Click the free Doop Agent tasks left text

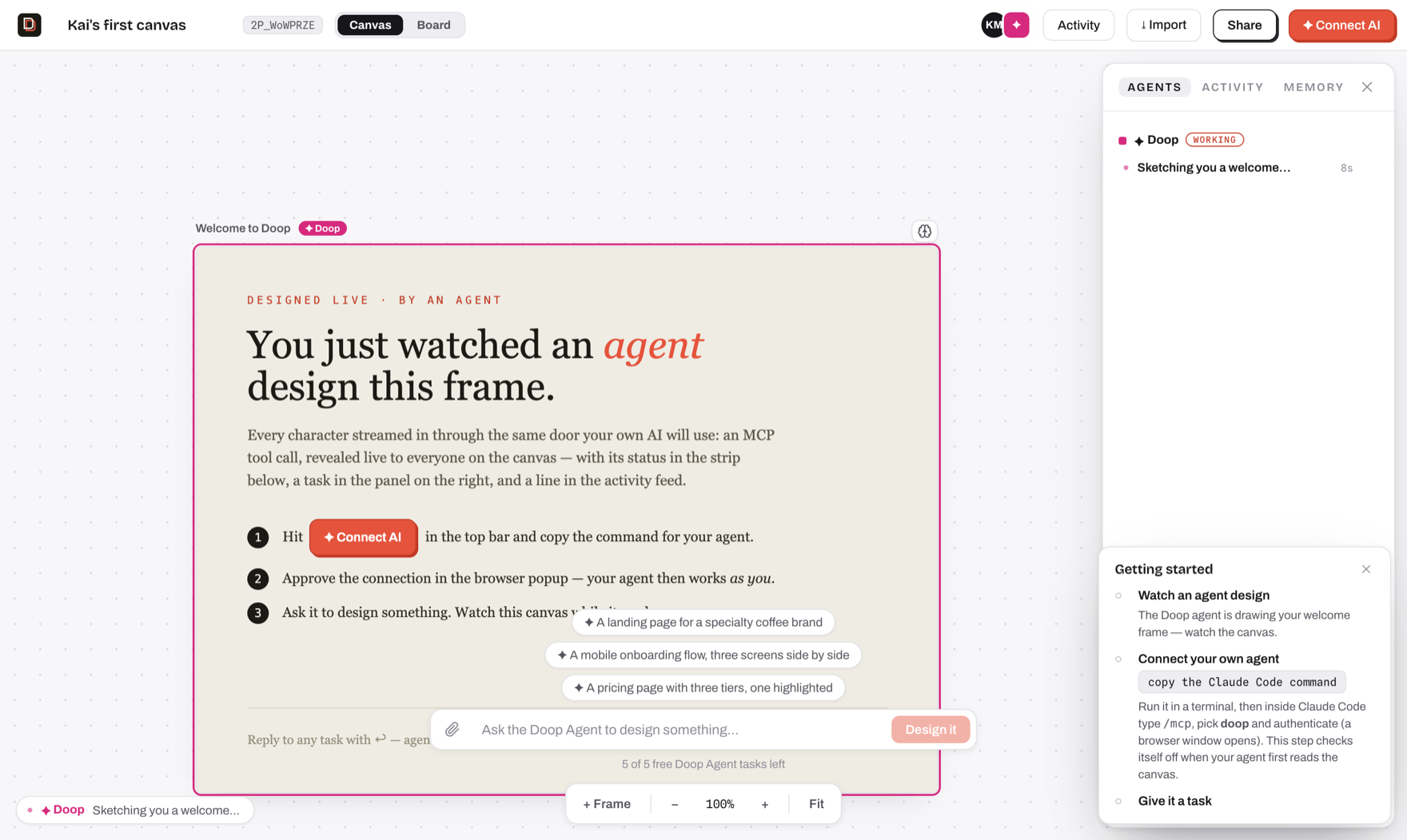[x=703, y=764]
